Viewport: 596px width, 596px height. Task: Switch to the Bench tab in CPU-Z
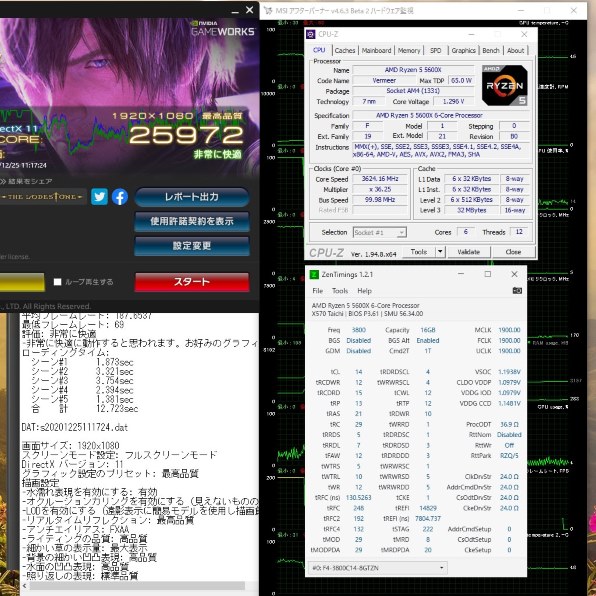[x=491, y=51]
